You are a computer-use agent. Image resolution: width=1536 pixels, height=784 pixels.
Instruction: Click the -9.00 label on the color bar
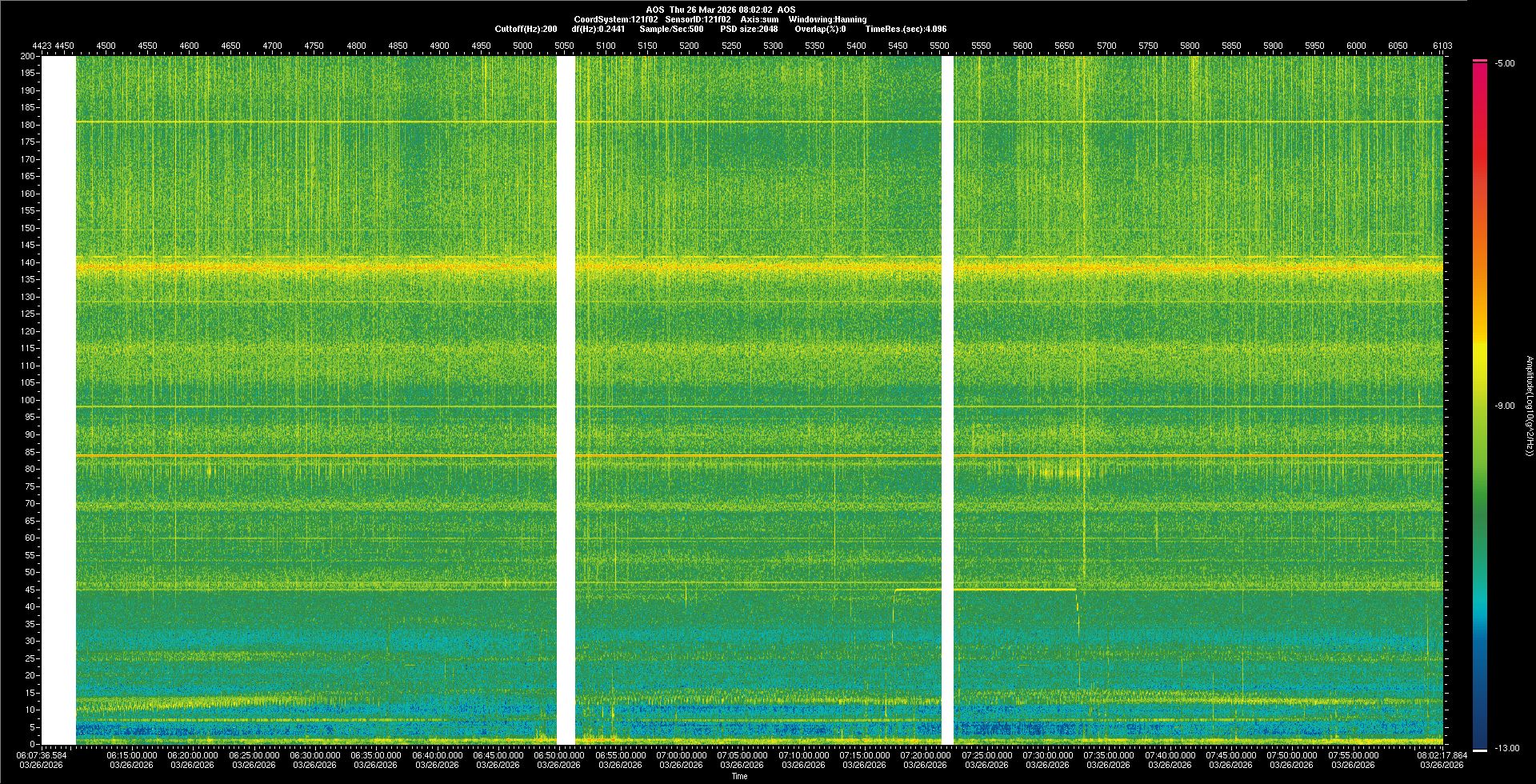pos(1504,406)
